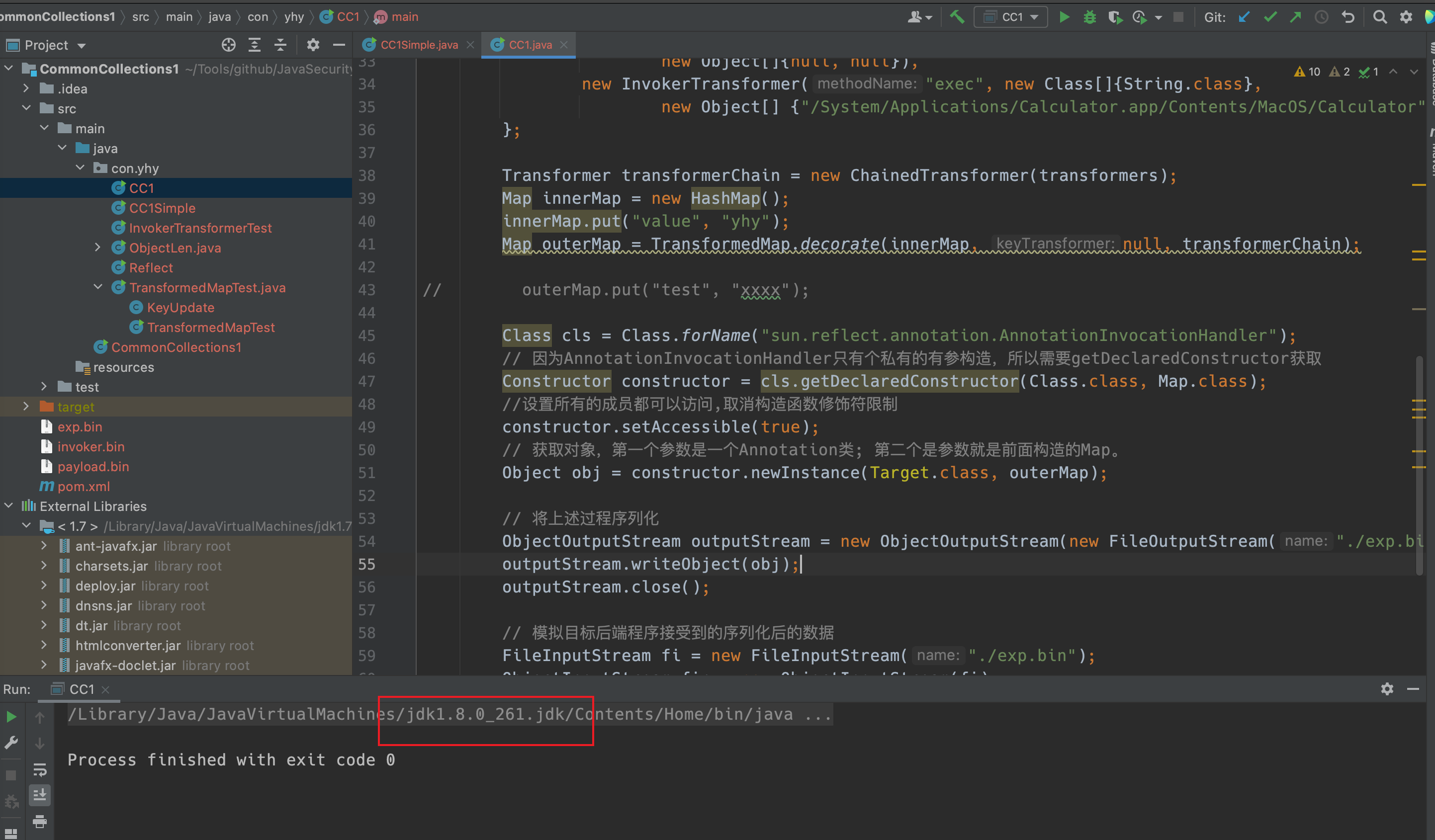Toggle scroll to end in Run console
The image size is (1435, 840).
[40, 795]
